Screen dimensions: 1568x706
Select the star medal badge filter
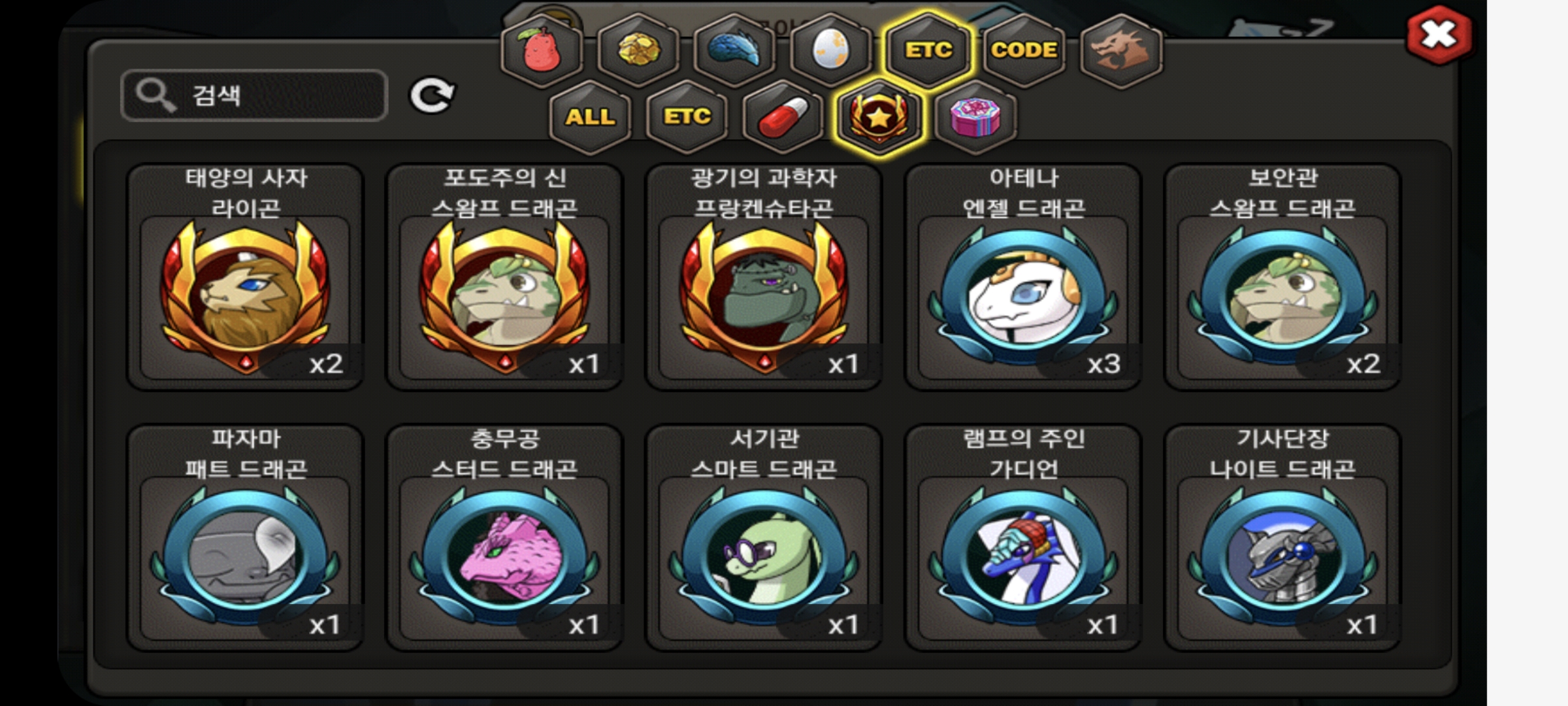[879, 117]
